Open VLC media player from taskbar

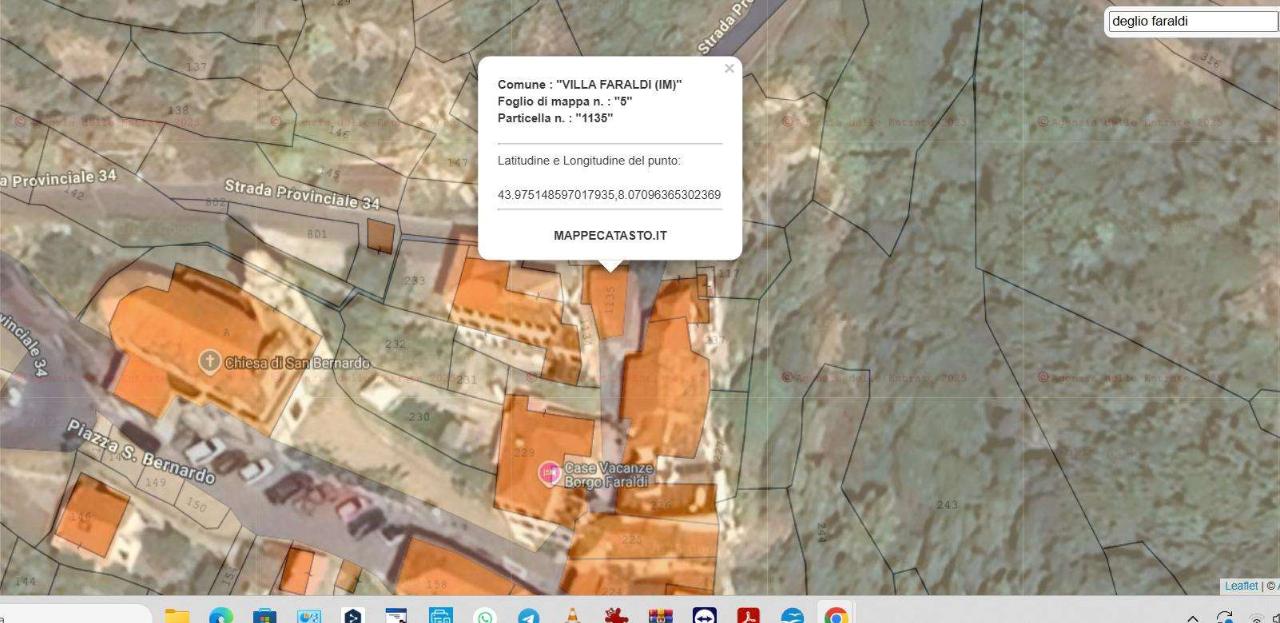(573, 616)
